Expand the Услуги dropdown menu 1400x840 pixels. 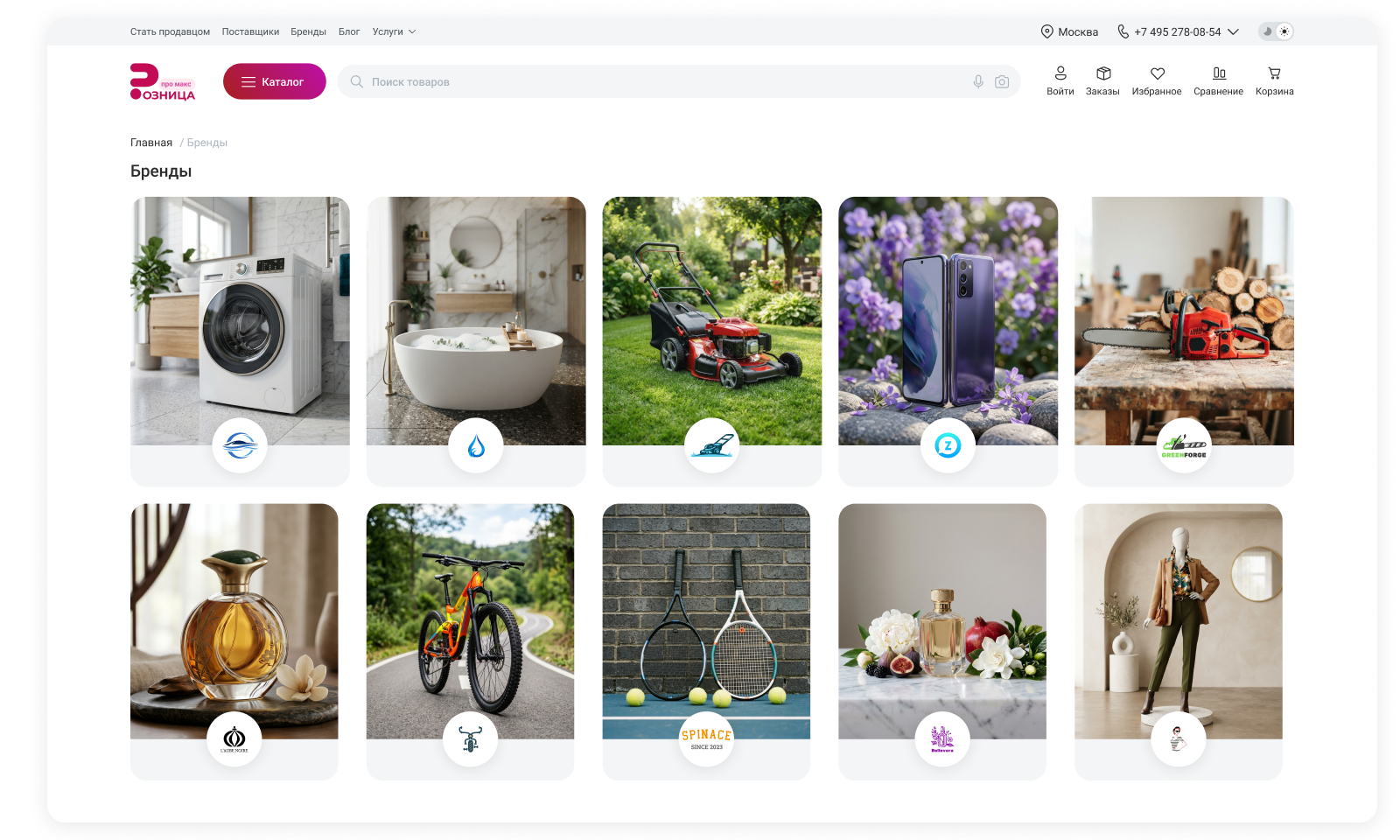point(394,31)
